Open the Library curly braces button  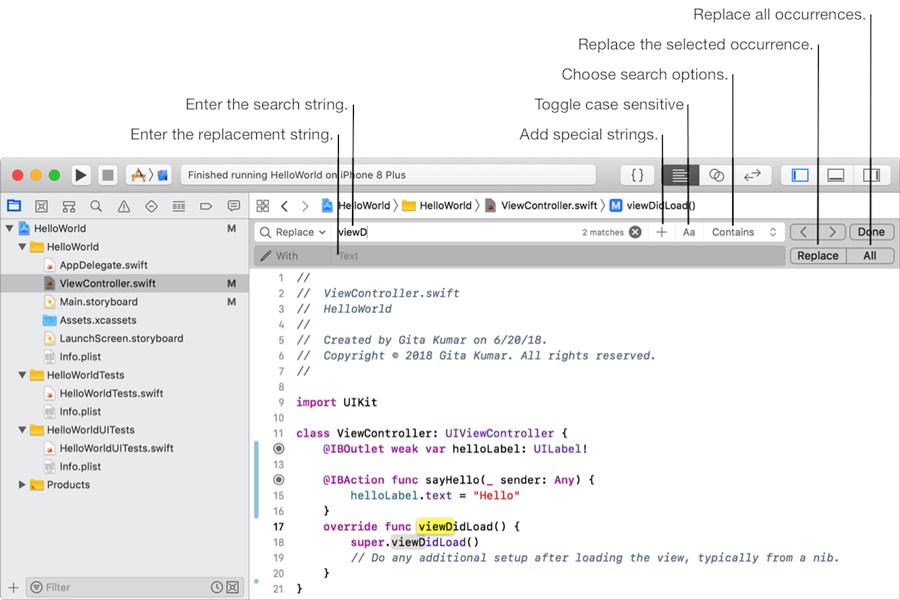tap(638, 175)
